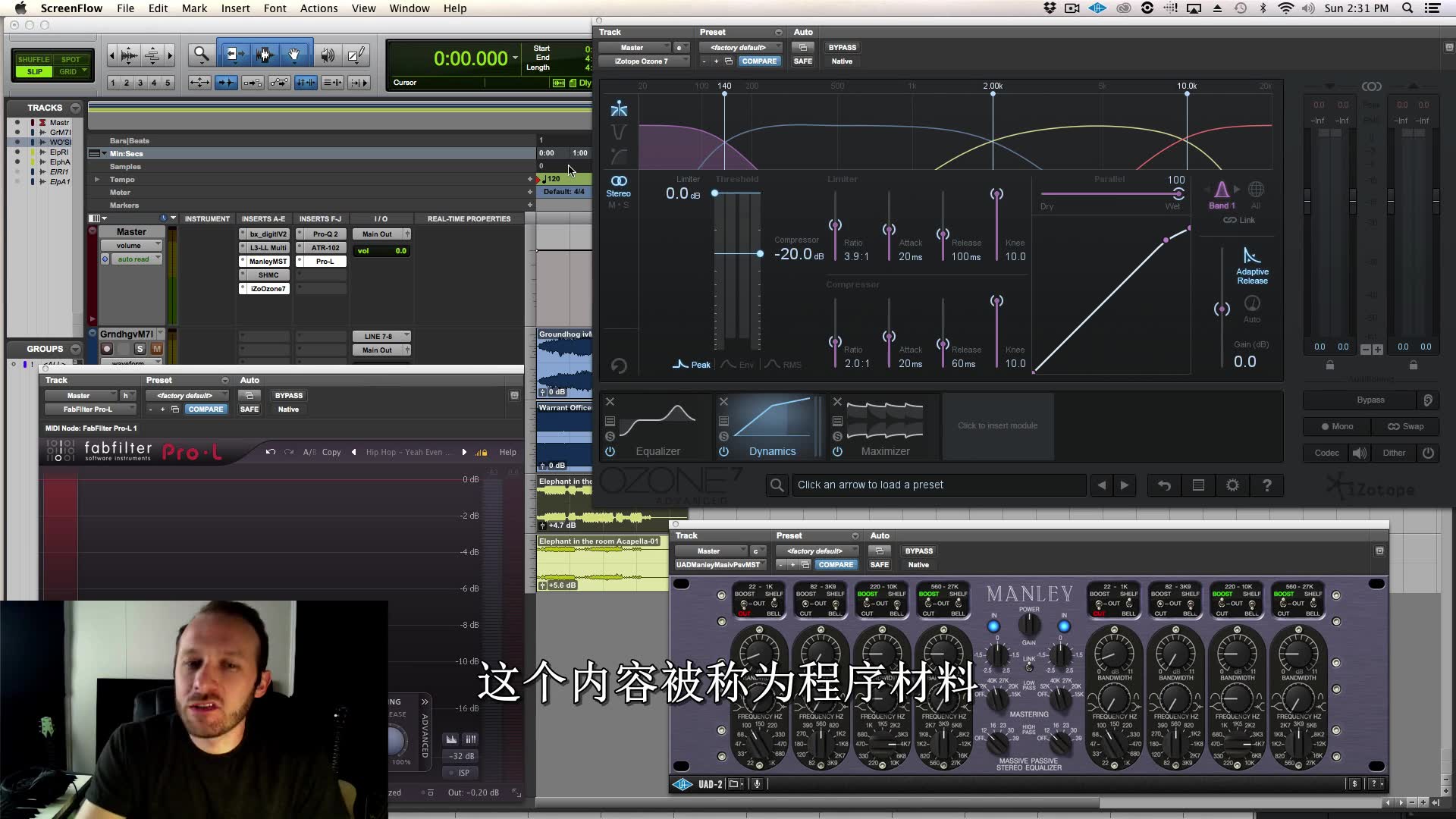
Task: Click the Compressor threshold slider handle
Action: click(x=760, y=253)
